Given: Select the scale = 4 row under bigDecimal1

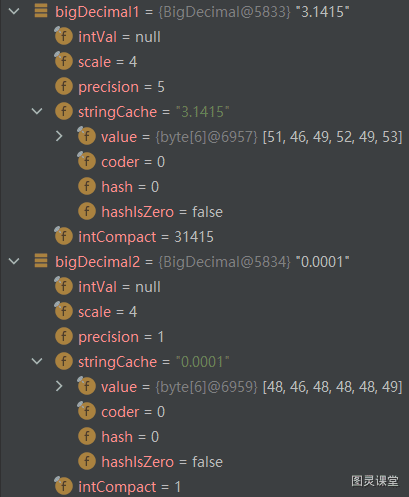Looking at the screenshot, I should point(204,62).
